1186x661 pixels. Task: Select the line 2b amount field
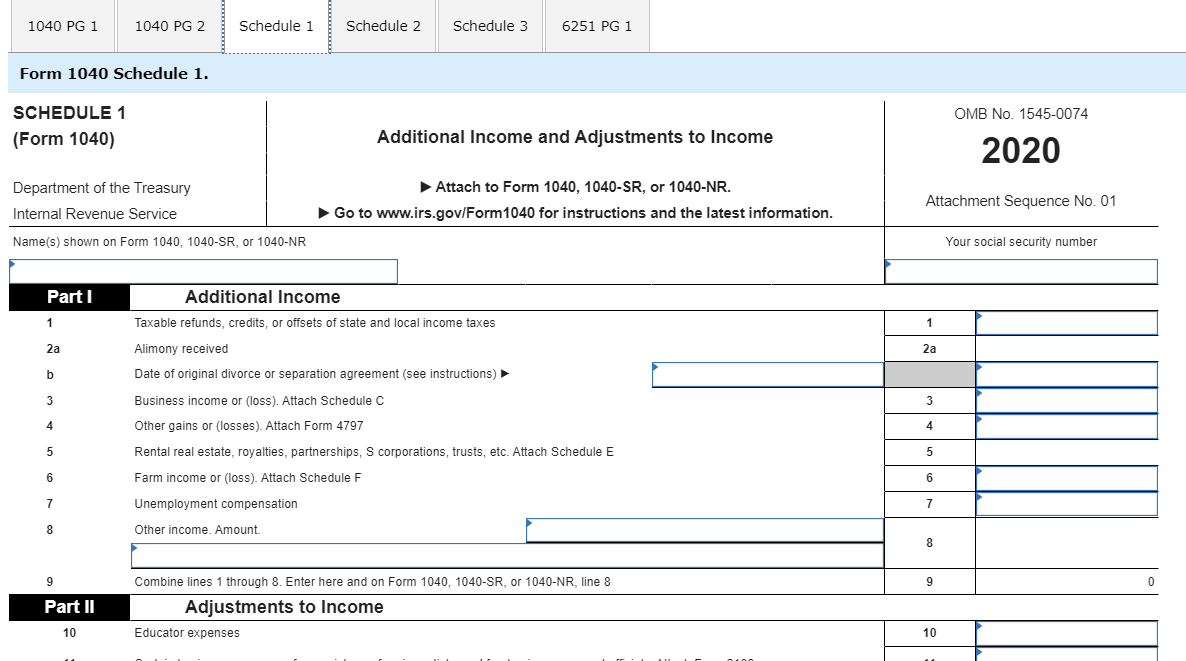1066,374
